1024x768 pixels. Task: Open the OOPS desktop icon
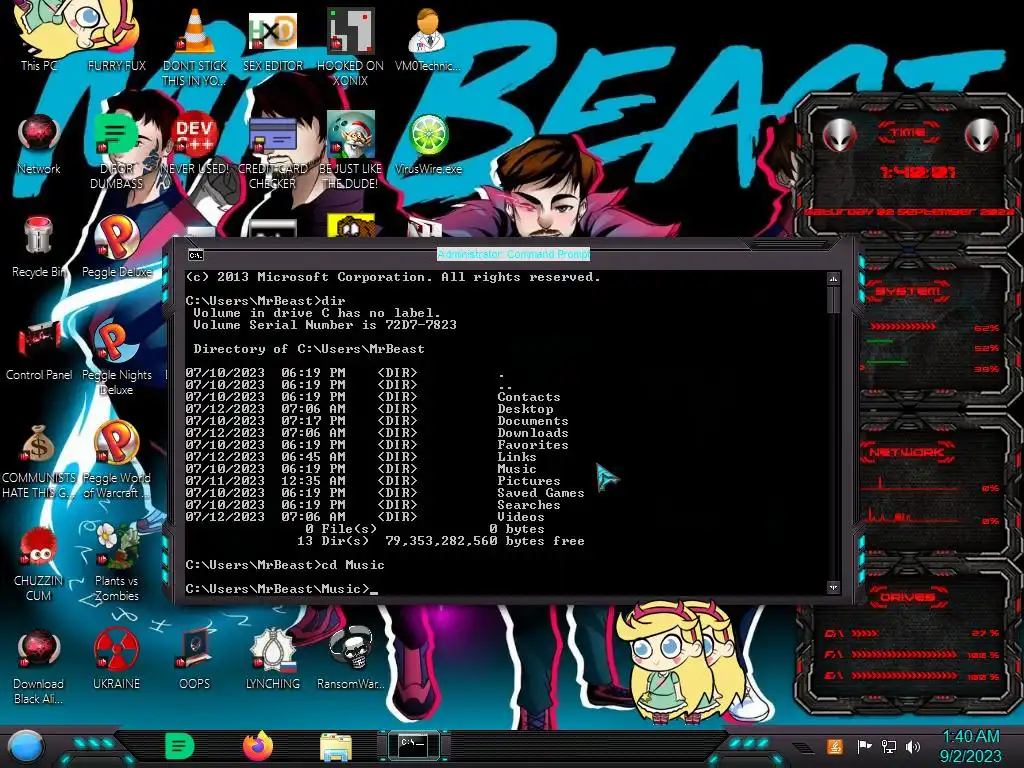[x=195, y=660]
